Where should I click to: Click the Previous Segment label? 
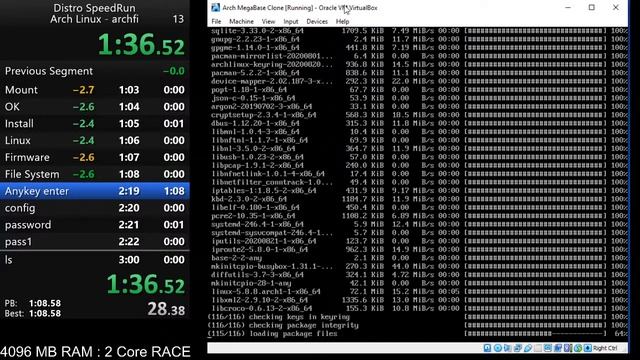[x=49, y=71]
